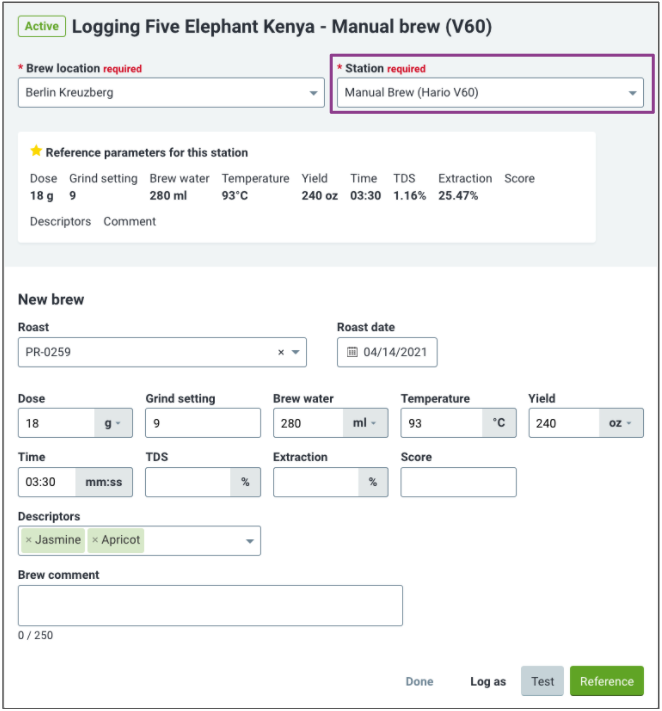Click the reference parameters star icon
662x711 pixels.
pos(36,151)
